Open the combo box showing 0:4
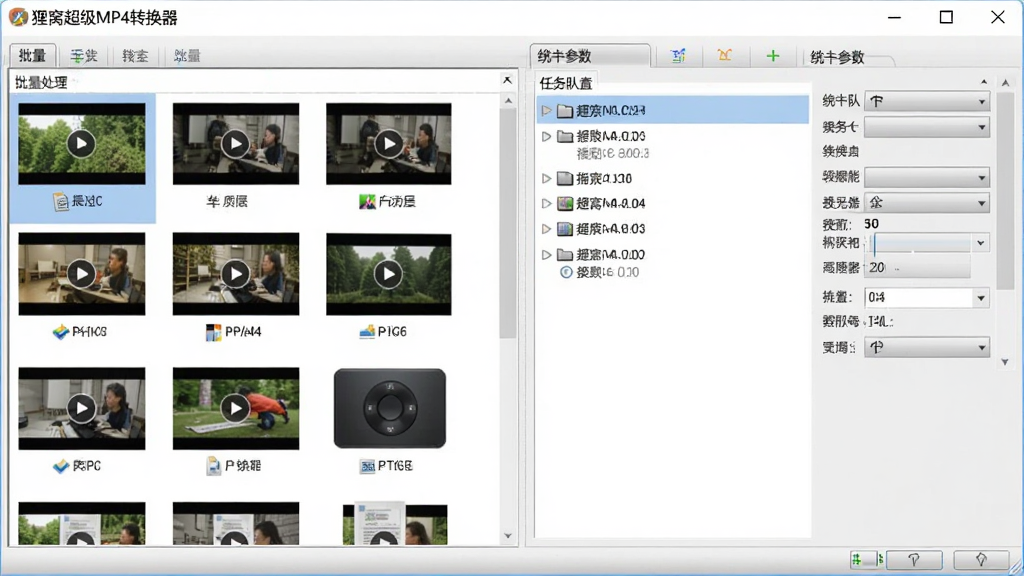This screenshot has height=576, width=1024. coord(927,298)
